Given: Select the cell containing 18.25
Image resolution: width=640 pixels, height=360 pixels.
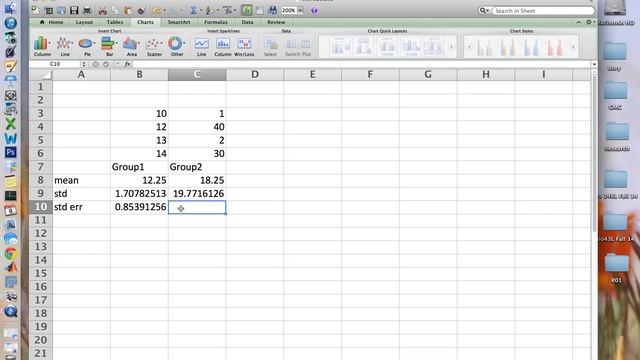Looking at the screenshot, I should (x=197, y=180).
